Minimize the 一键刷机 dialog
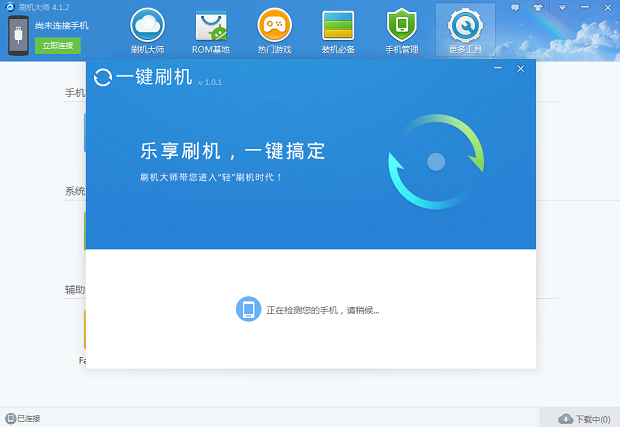The image size is (620, 427). point(498,68)
